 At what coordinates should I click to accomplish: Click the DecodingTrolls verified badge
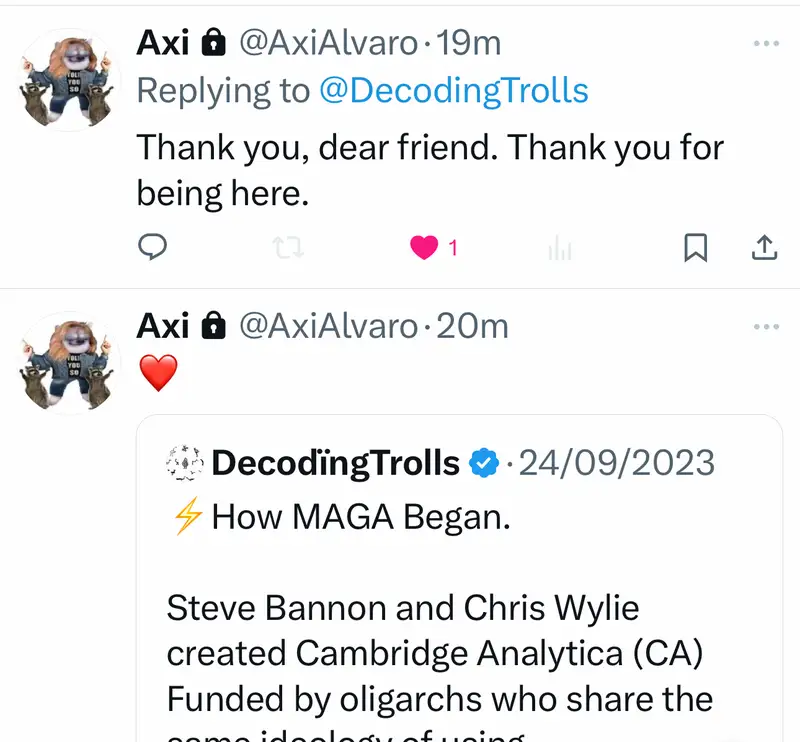(485, 464)
